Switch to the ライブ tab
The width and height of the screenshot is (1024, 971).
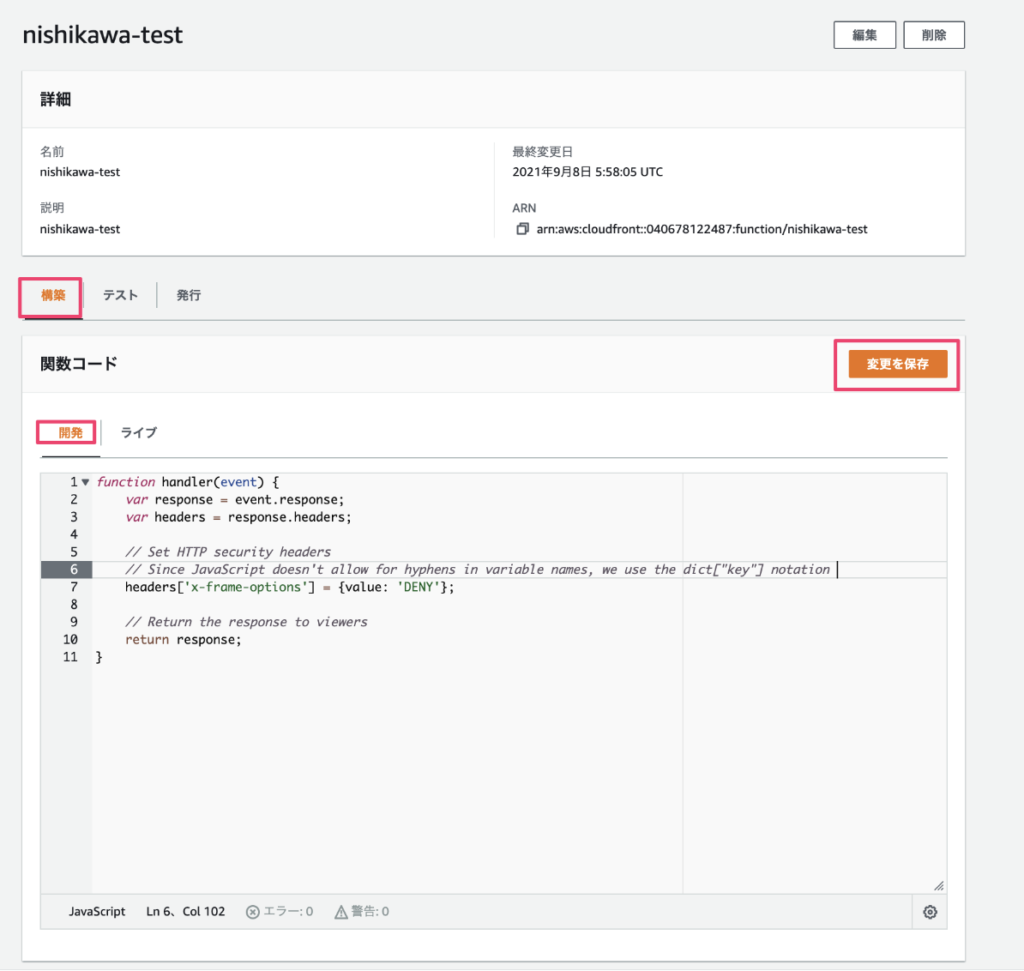click(137, 433)
